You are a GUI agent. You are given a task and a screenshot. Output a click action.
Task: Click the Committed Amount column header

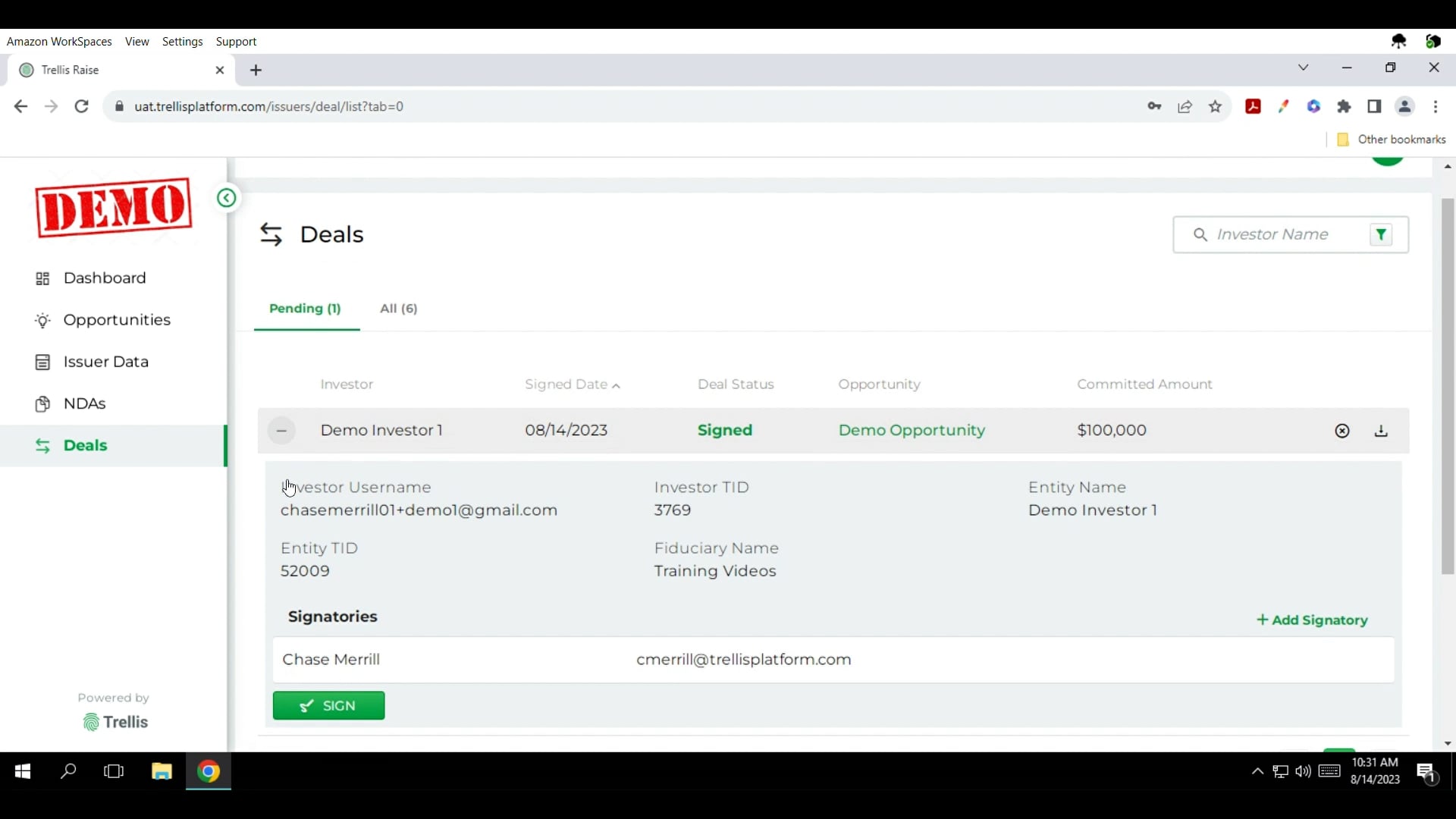[x=1144, y=384]
